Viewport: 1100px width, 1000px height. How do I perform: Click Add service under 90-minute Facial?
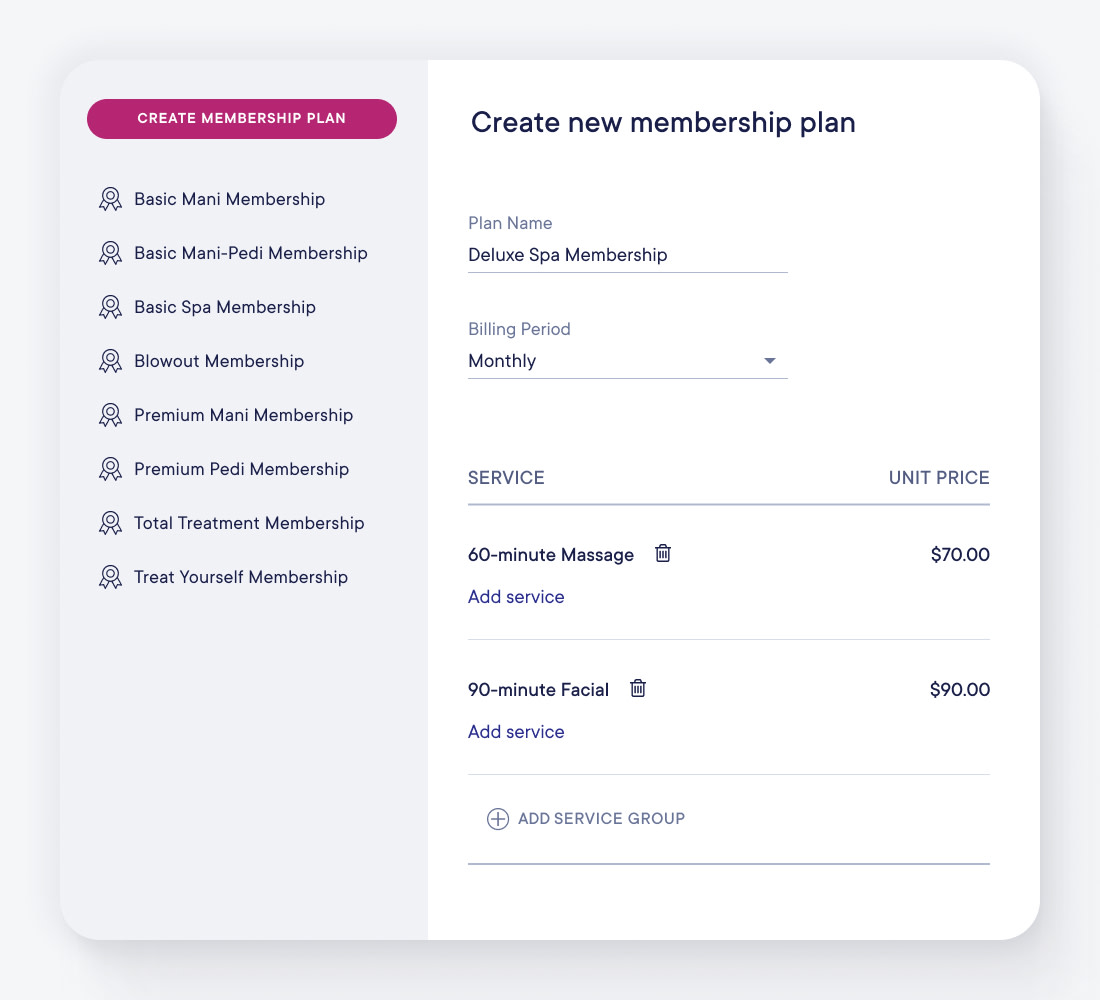pyautogui.click(x=516, y=731)
